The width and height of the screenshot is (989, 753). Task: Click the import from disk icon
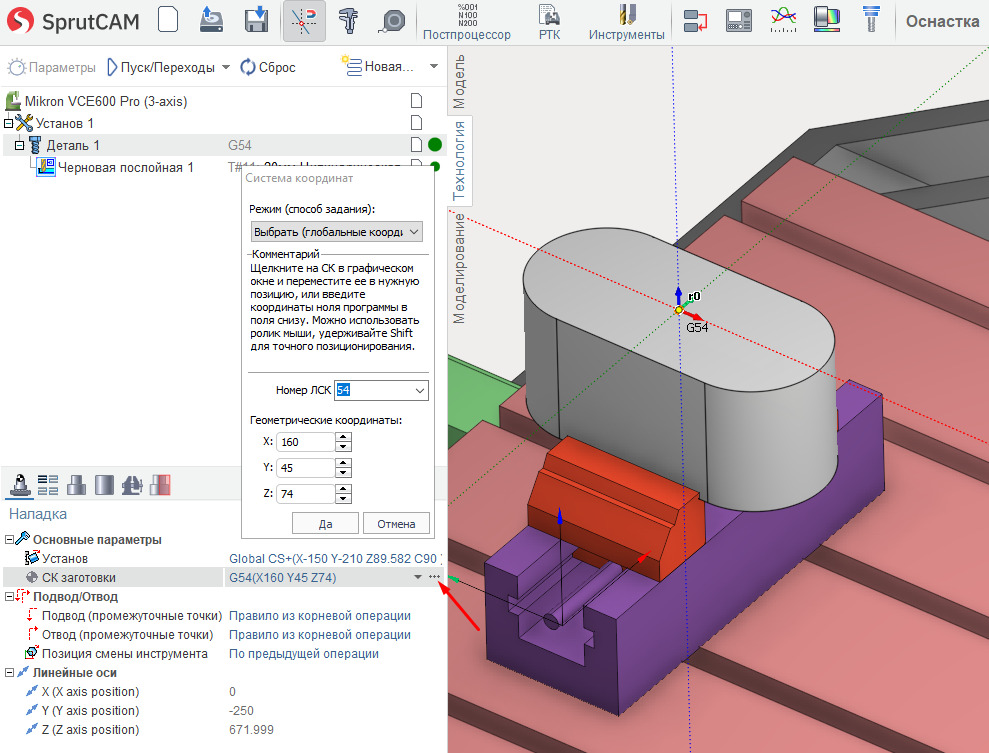211,20
